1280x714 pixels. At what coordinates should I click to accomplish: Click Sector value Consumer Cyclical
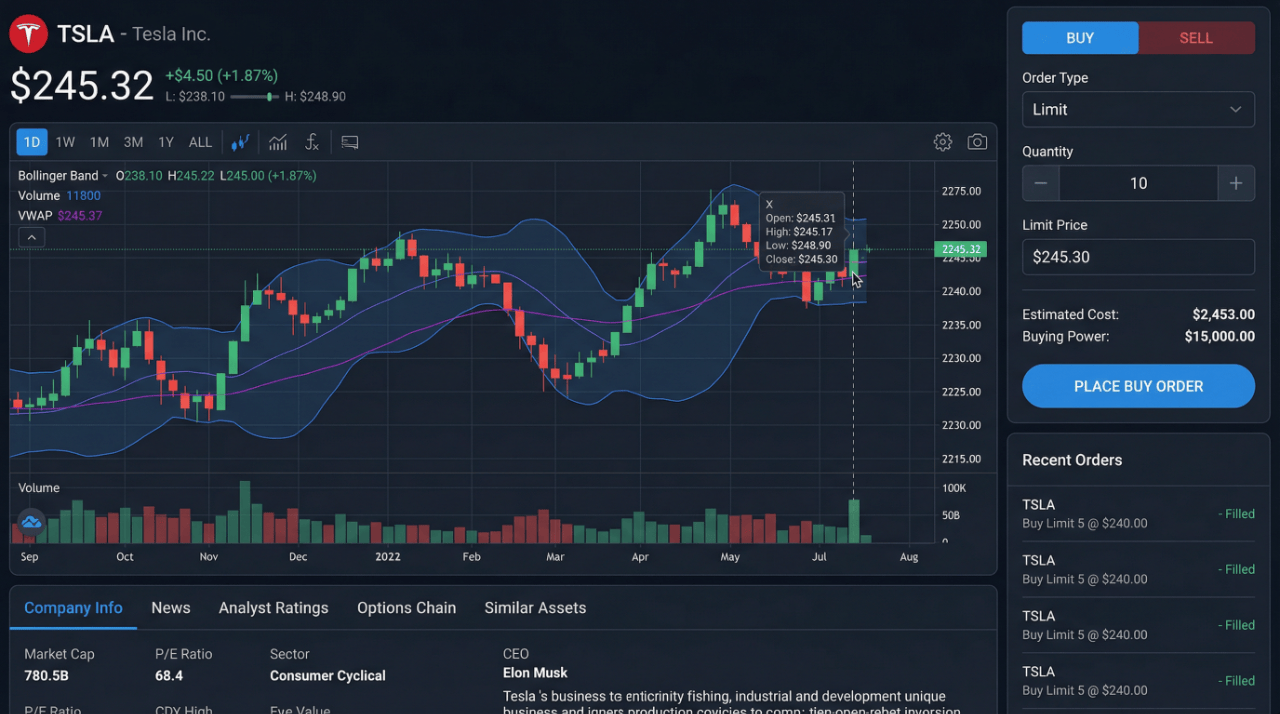click(328, 676)
